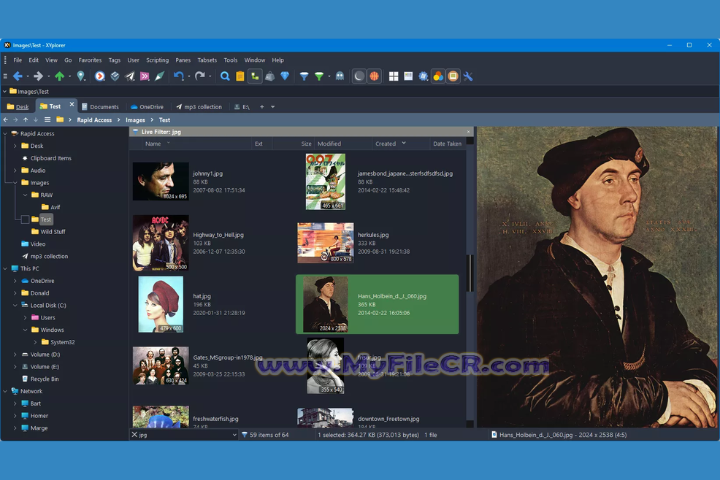The height and width of the screenshot is (480, 720).
Task: Open the tab list dropdown arrow after plus
Action: [273, 107]
